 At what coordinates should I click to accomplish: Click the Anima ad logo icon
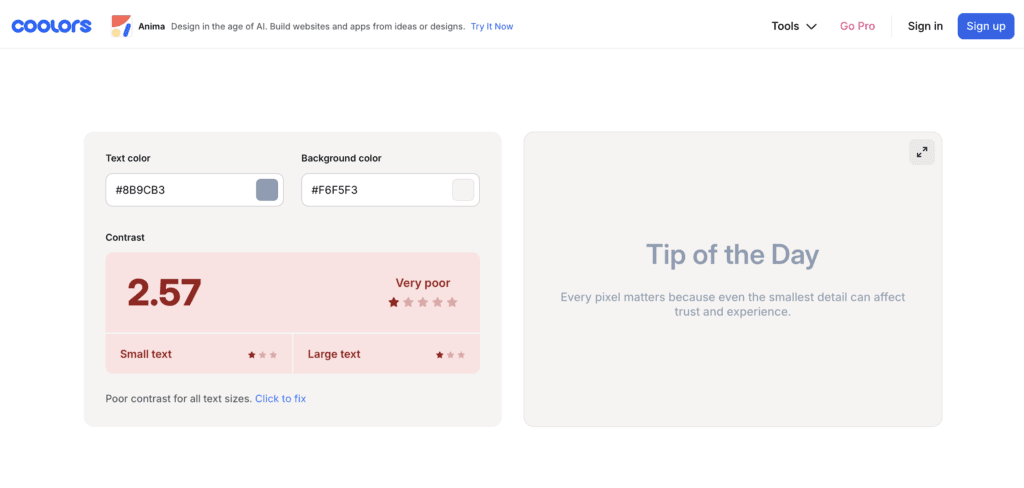coord(121,26)
